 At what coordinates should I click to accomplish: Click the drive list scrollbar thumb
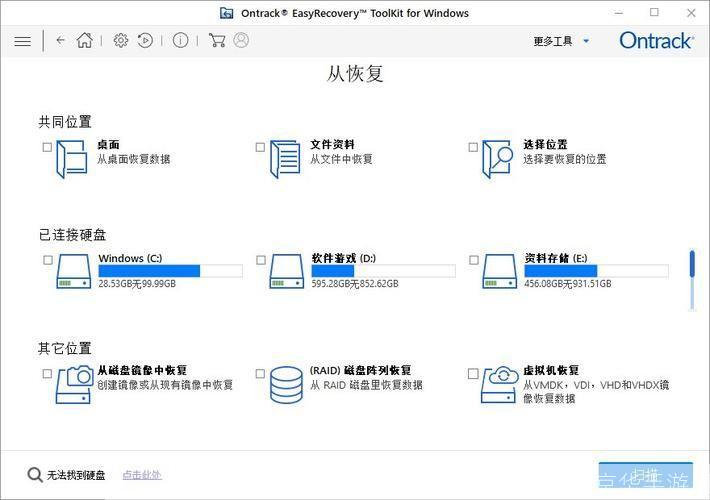692,264
